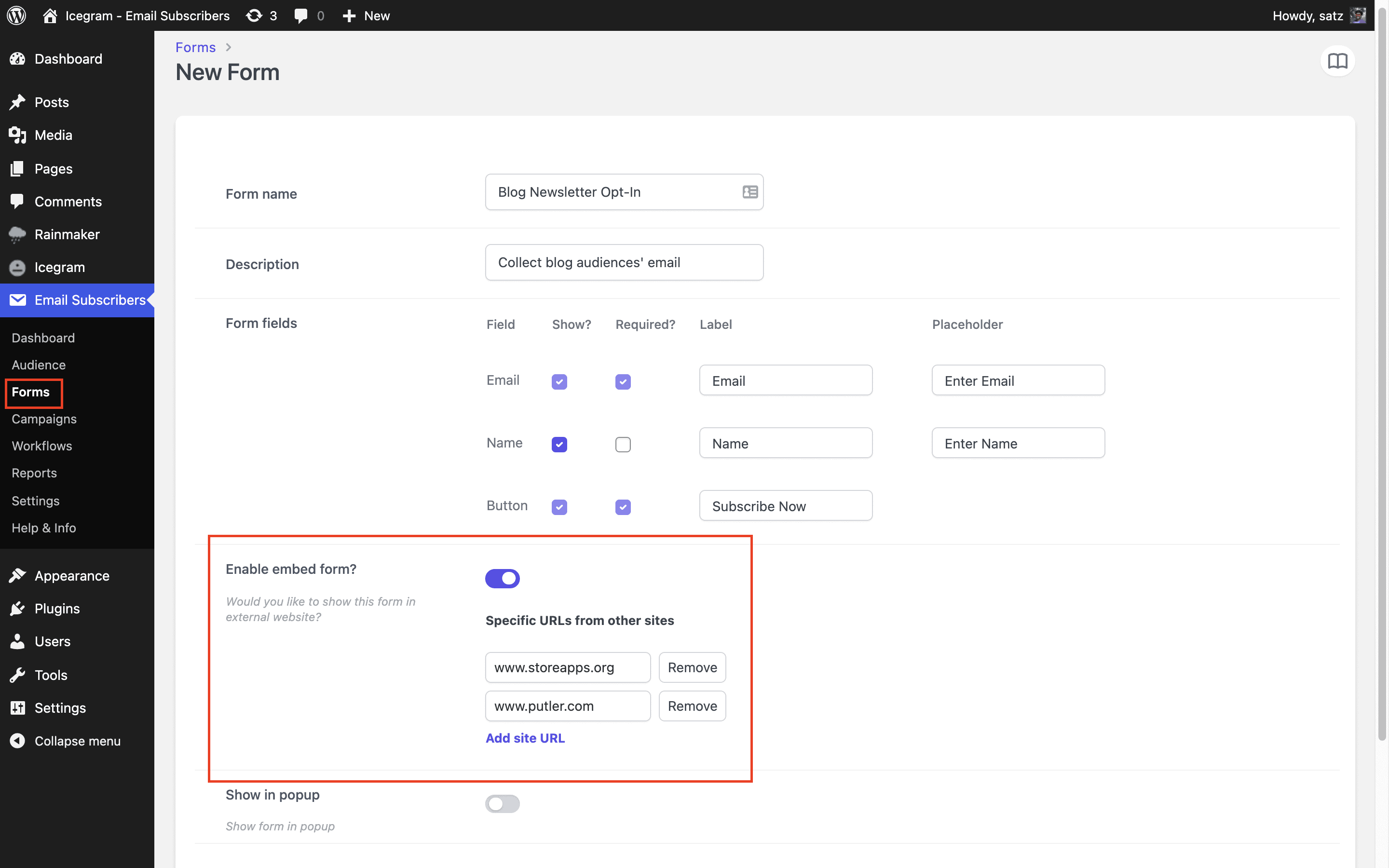Check the Name field Required checkbox
Viewport: 1389px width, 868px height.
[x=623, y=444]
